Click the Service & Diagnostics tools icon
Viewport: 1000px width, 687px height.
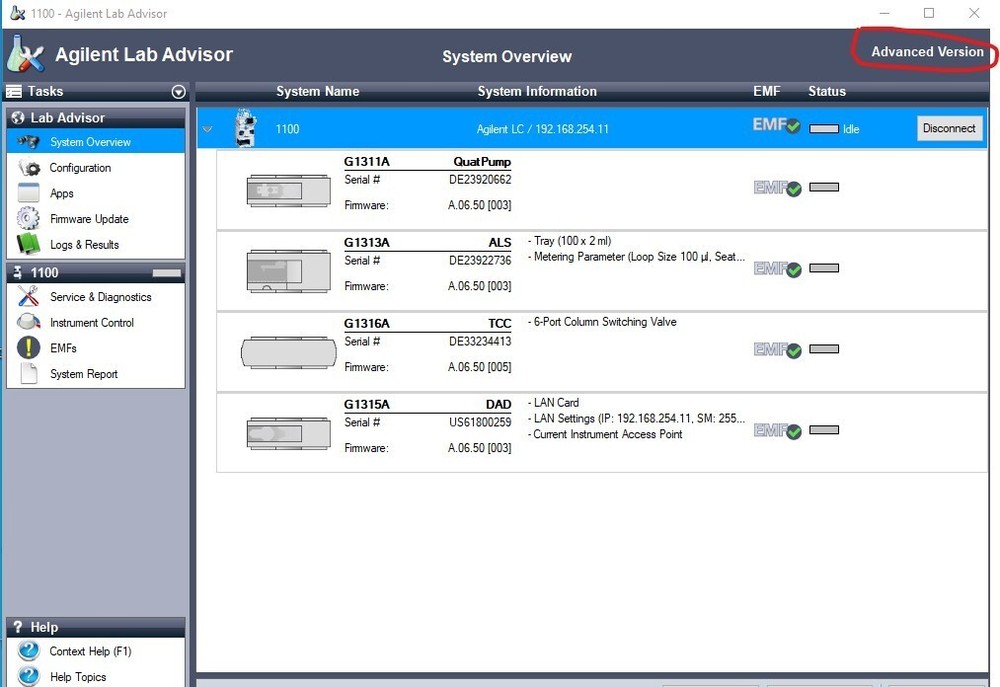click(28, 296)
